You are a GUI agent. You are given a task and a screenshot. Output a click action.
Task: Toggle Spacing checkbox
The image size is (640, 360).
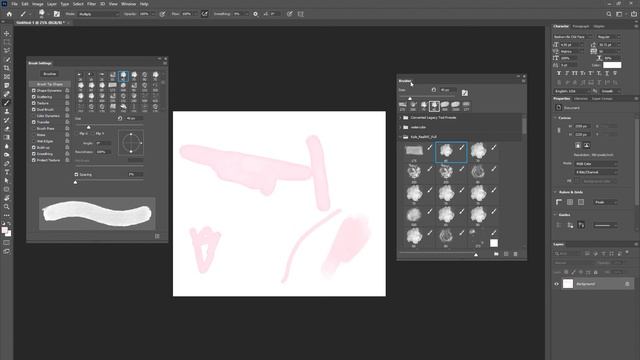(x=76, y=174)
